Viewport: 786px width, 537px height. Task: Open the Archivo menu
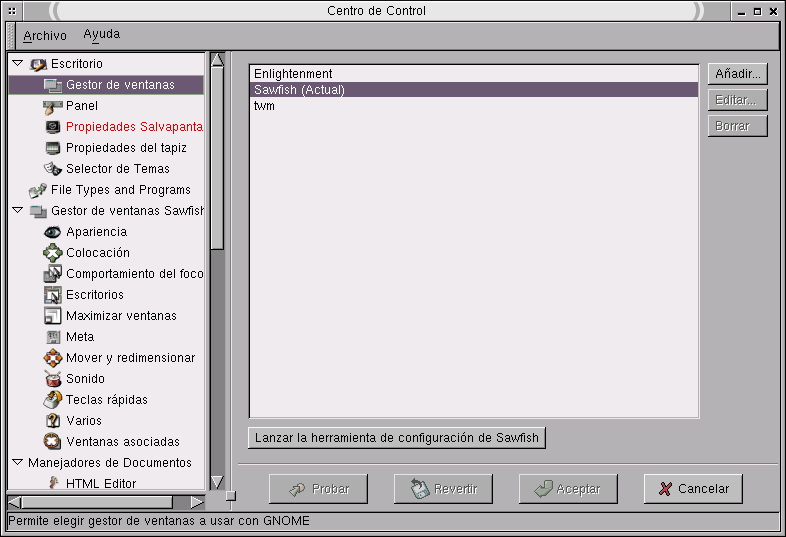45,36
